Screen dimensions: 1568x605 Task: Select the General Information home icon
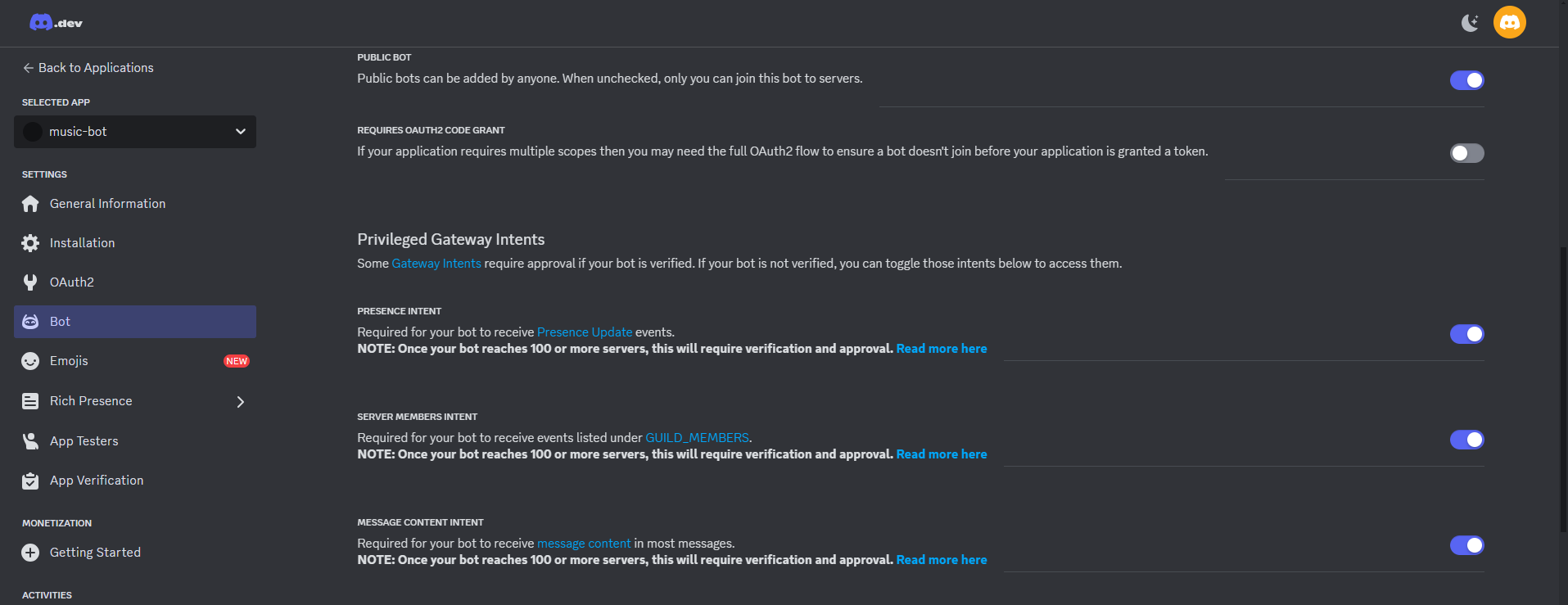pyautogui.click(x=30, y=203)
